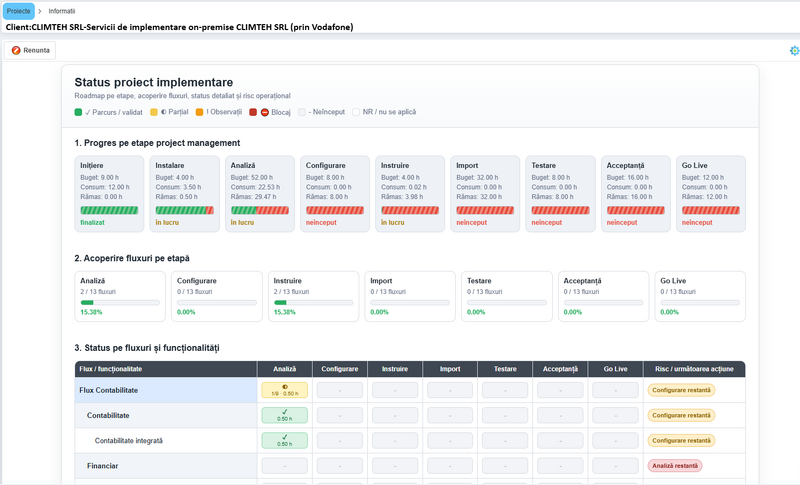Click '1. Progres pe etape project management' heading
The image size is (800, 485).
[157, 143]
